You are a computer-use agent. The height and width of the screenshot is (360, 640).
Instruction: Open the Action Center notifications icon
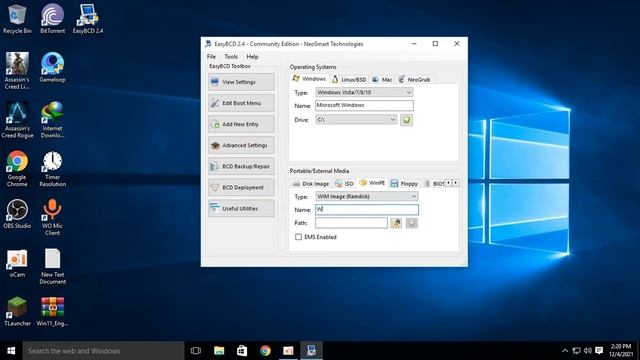(599, 351)
